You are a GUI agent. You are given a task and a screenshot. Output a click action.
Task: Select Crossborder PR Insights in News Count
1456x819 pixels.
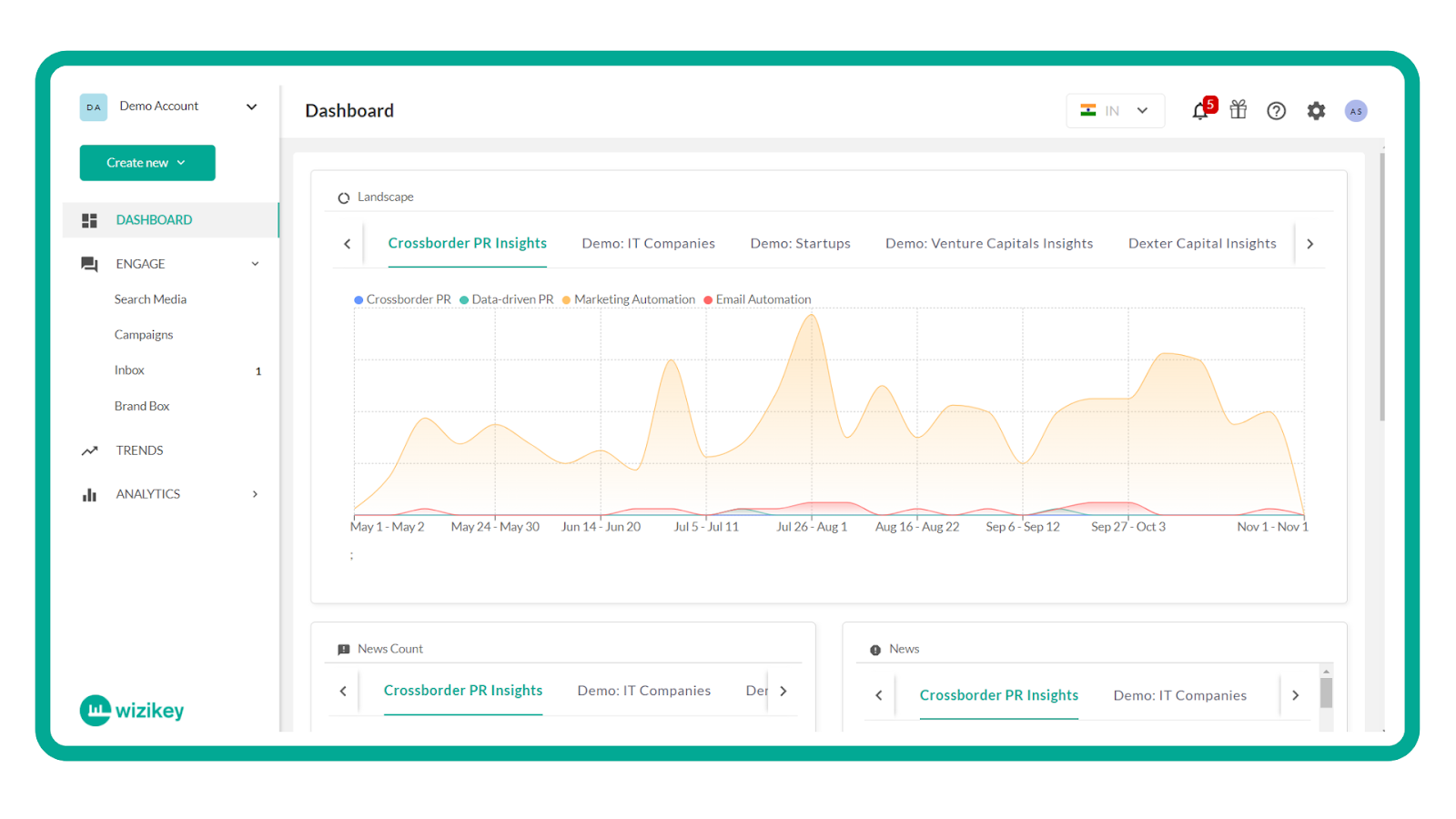coord(463,691)
